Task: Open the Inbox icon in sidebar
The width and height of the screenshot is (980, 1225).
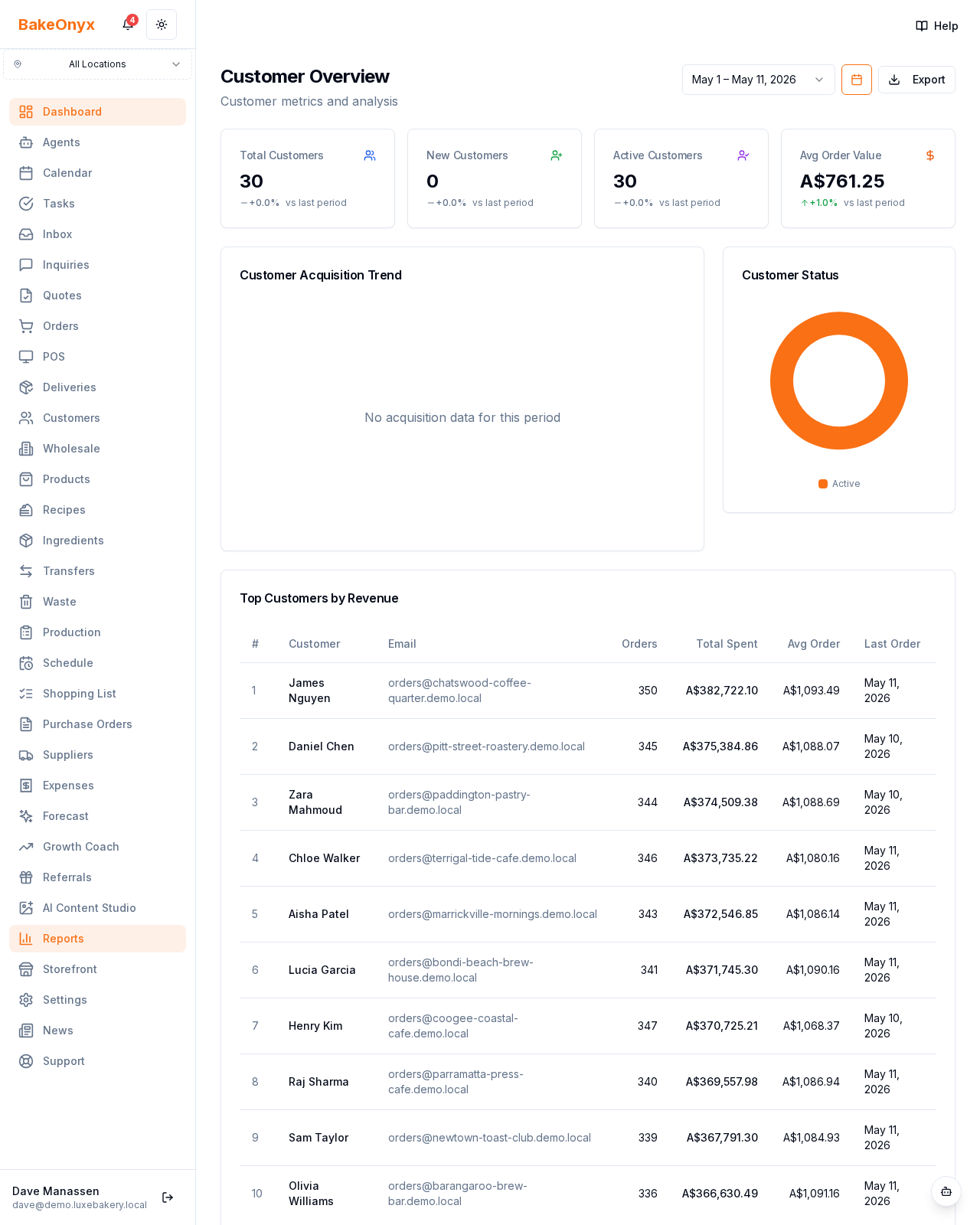Action: click(x=26, y=234)
